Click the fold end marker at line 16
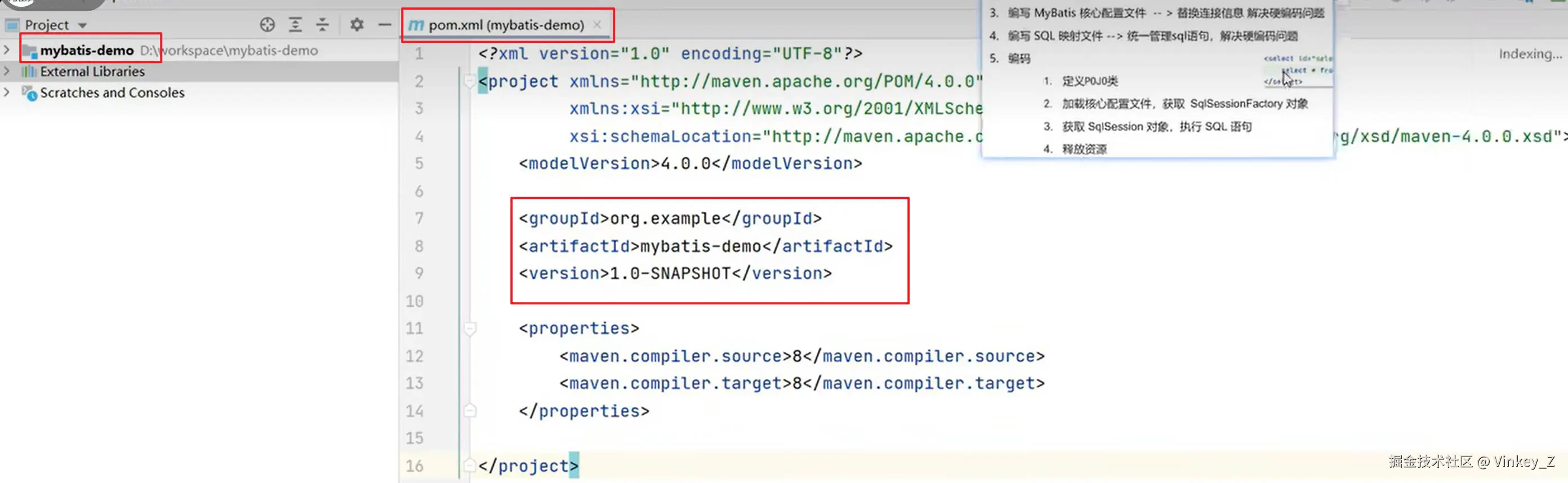The height and width of the screenshot is (483, 1568). (469, 466)
